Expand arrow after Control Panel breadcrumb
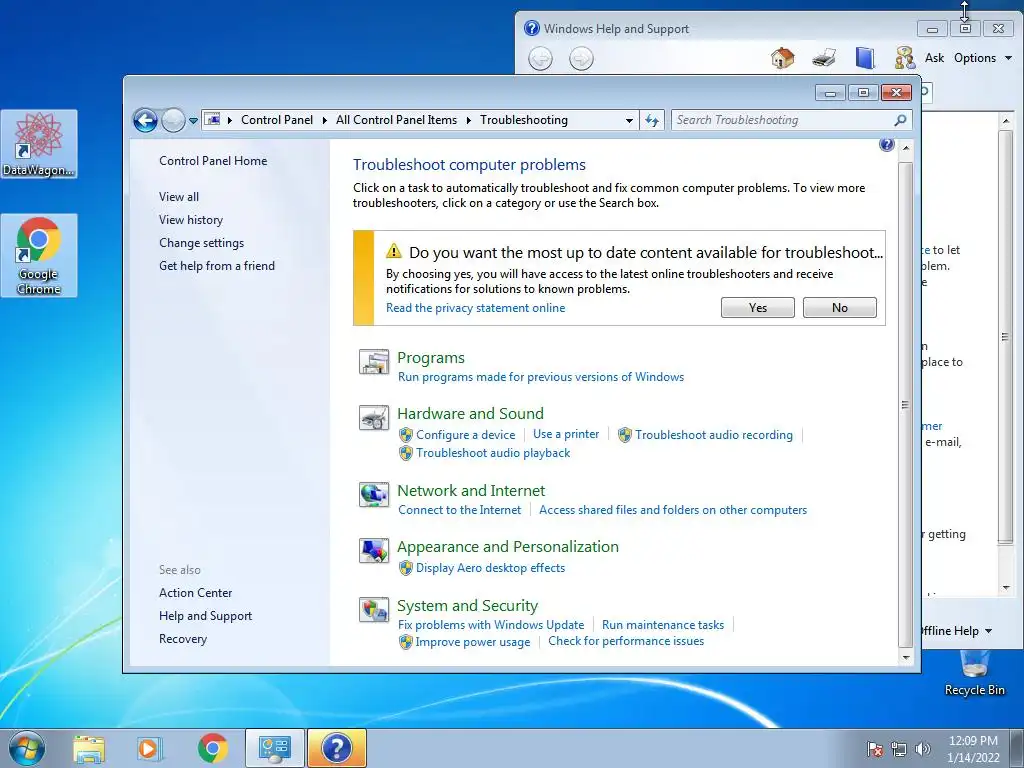1024x768 pixels. tap(325, 120)
